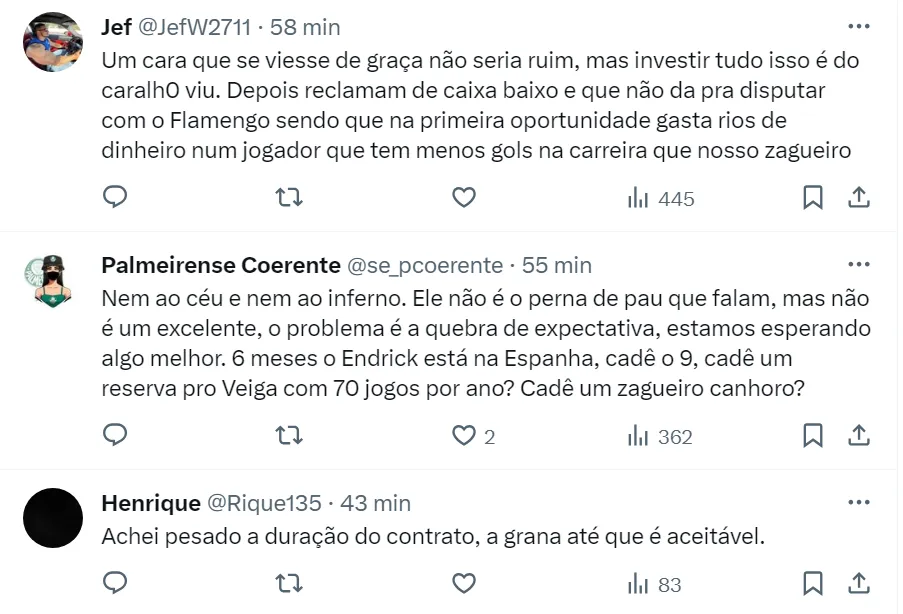Bookmark Henrique's tweet
The image size is (903, 614).
click(x=813, y=584)
